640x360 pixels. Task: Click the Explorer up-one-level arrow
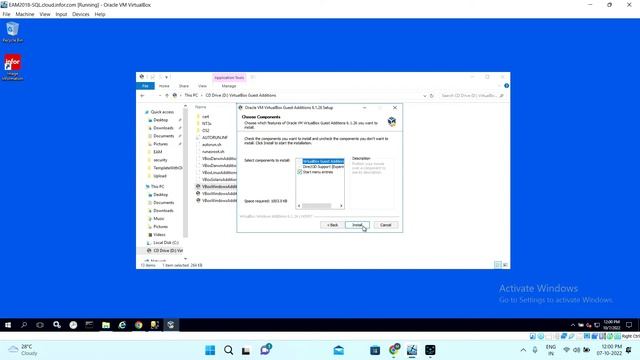pos(167,96)
